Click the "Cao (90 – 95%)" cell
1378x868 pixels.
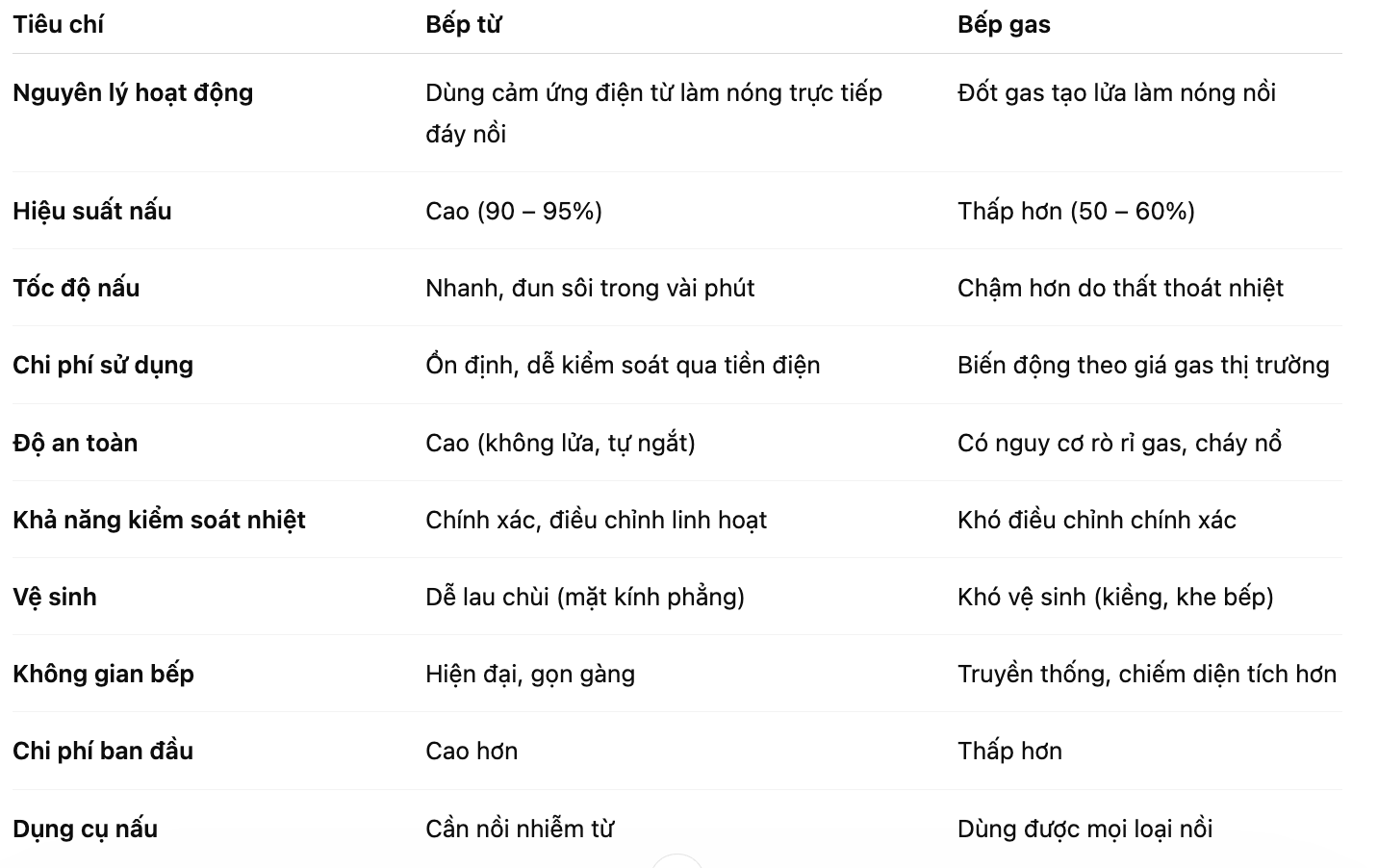[x=514, y=211]
